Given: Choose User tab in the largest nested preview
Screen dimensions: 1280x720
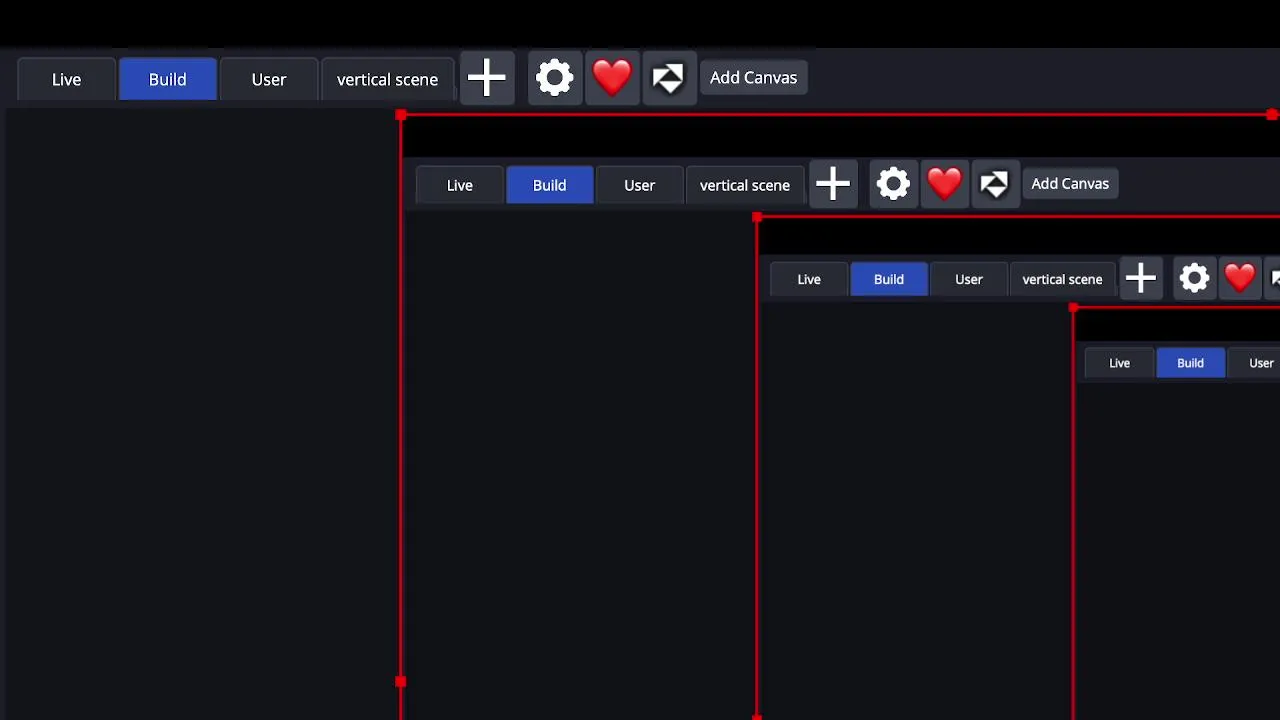Looking at the screenshot, I should [639, 185].
